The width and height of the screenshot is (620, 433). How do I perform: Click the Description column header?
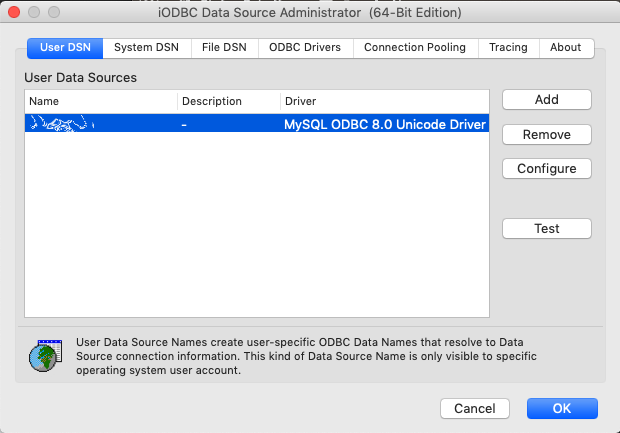click(229, 101)
